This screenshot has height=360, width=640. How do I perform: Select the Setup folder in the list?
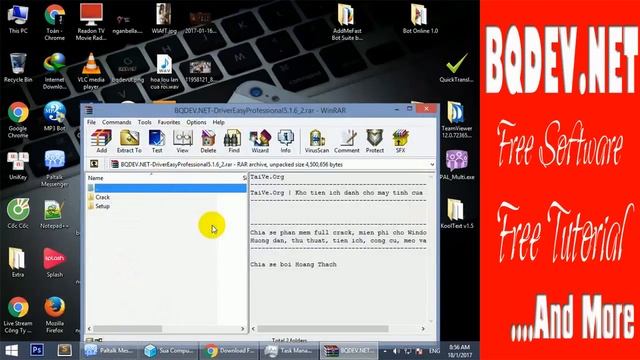pyautogui.click(x=99, y=206)
